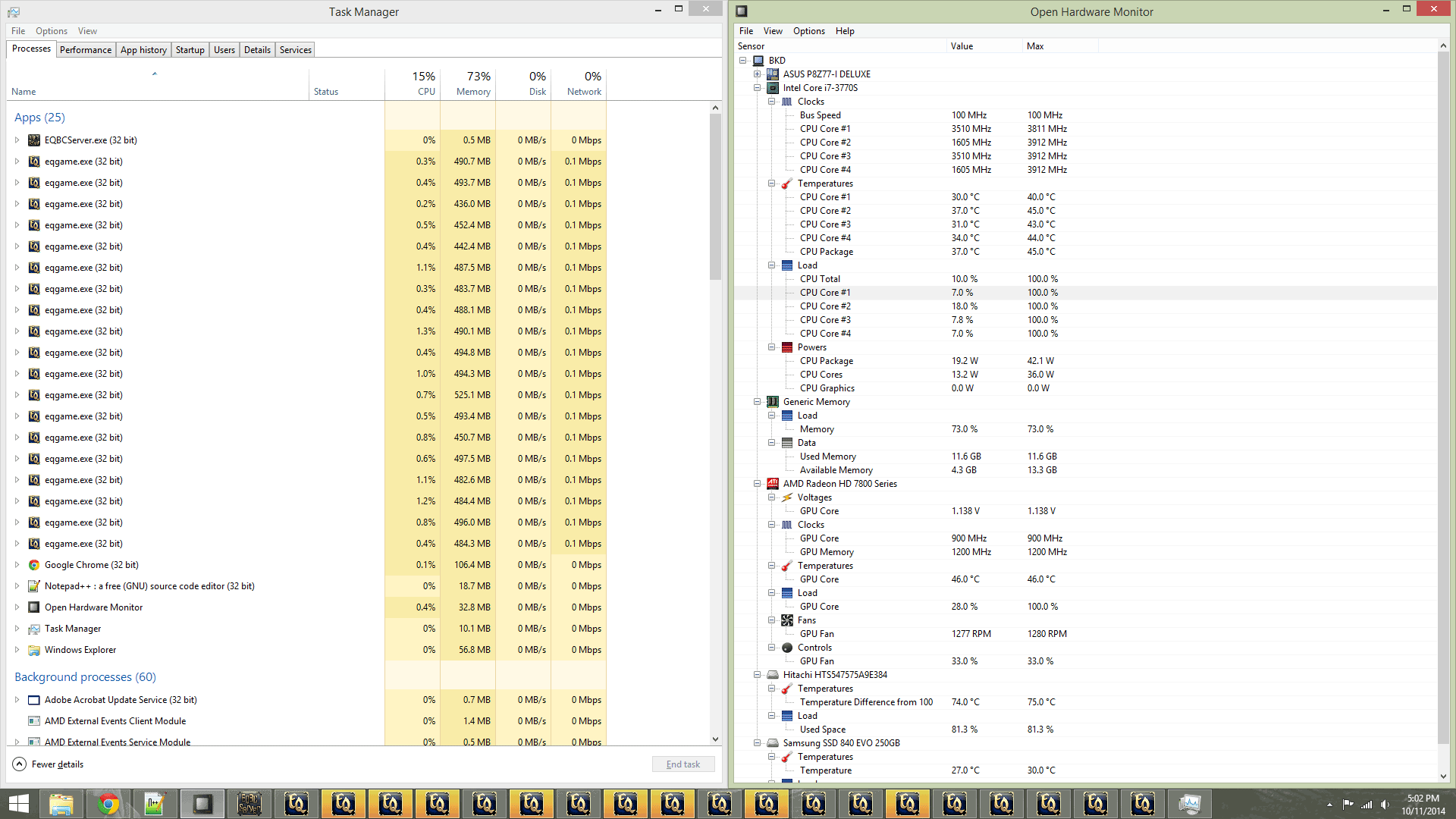
Task: Click the EQBCServer taskbar icon
Action: coord(249,804)
